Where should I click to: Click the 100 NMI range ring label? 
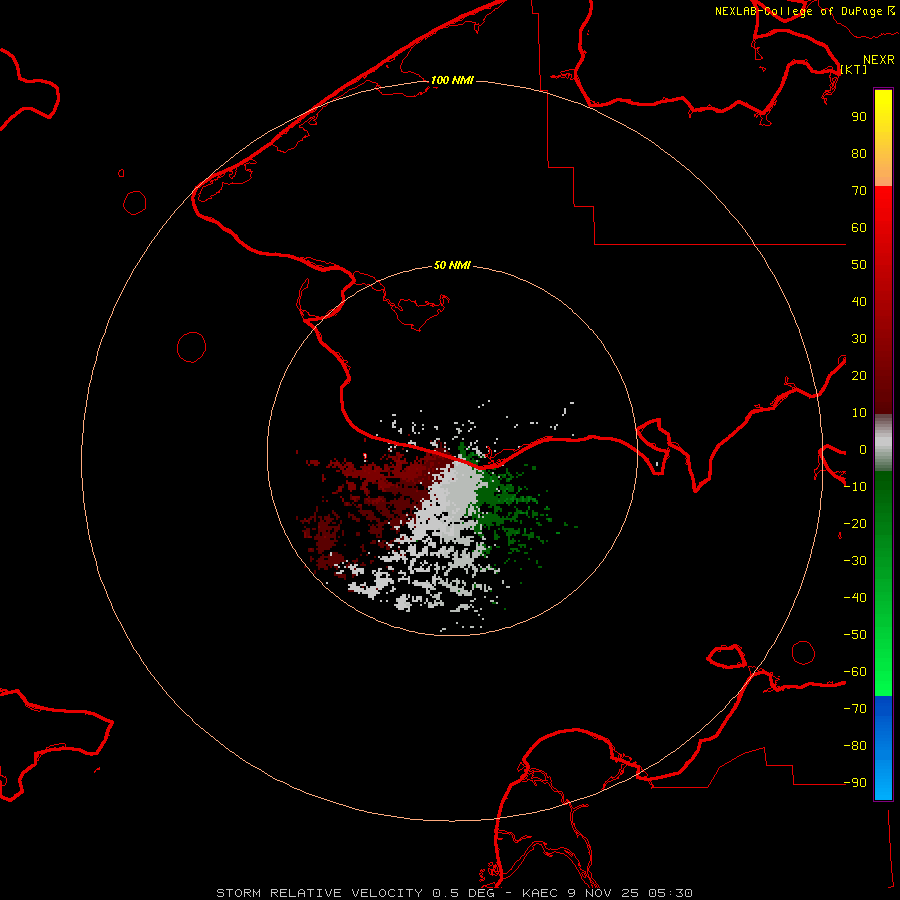click(452, 80)
